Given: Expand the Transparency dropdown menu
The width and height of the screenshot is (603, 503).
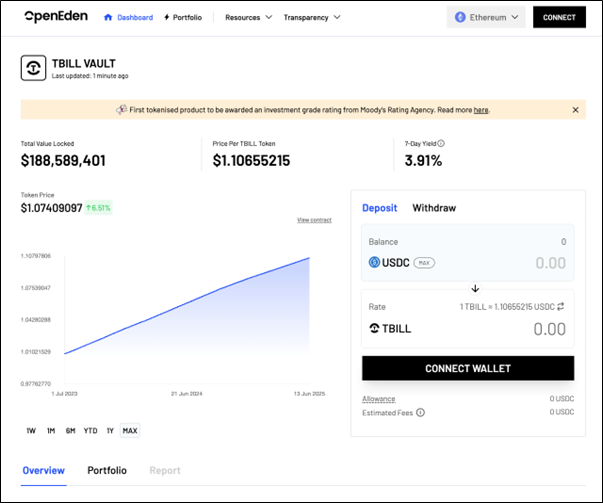Looking at the screenshot, I should pos(312,17).
